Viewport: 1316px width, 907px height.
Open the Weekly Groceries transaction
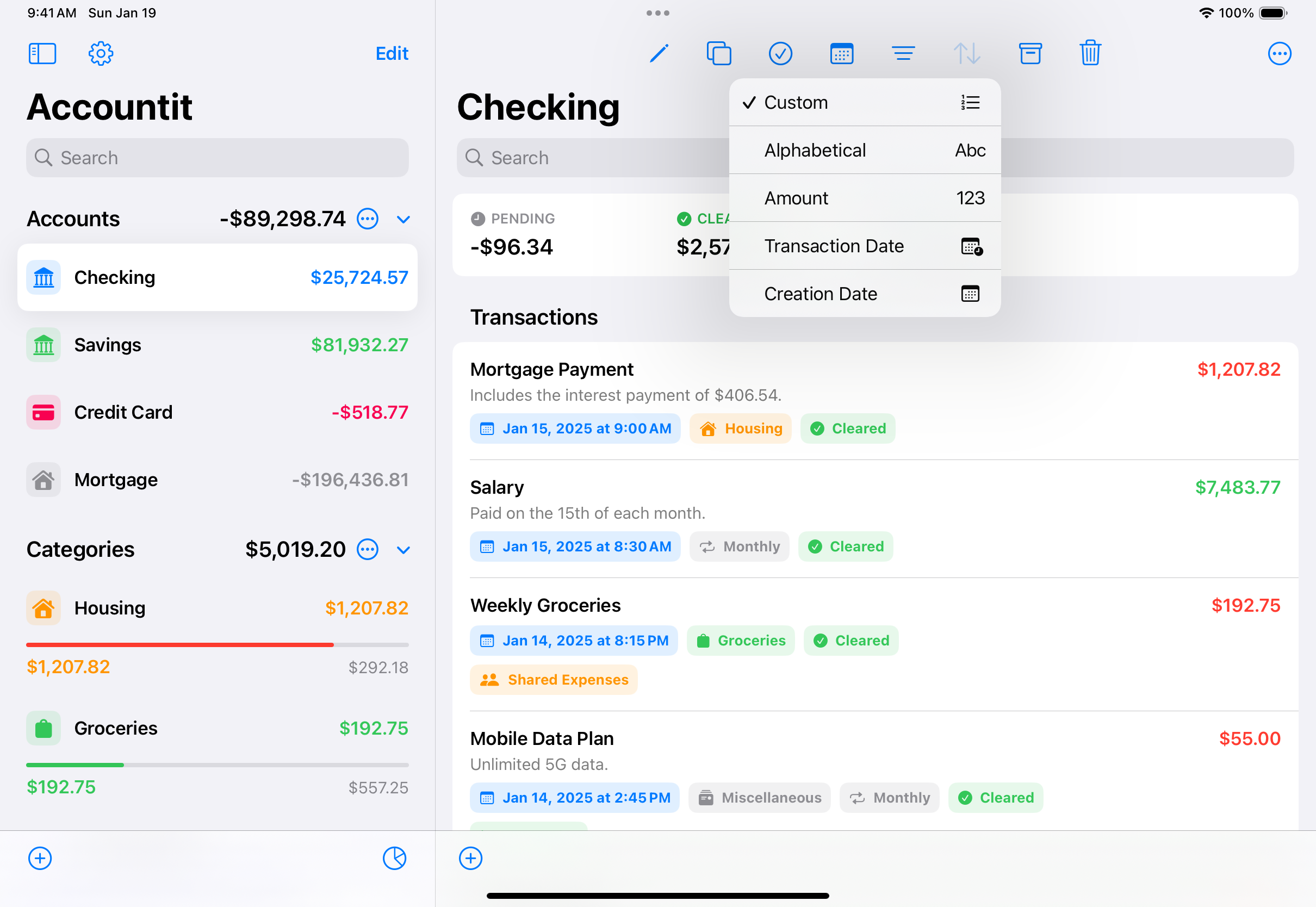(876, 644)
